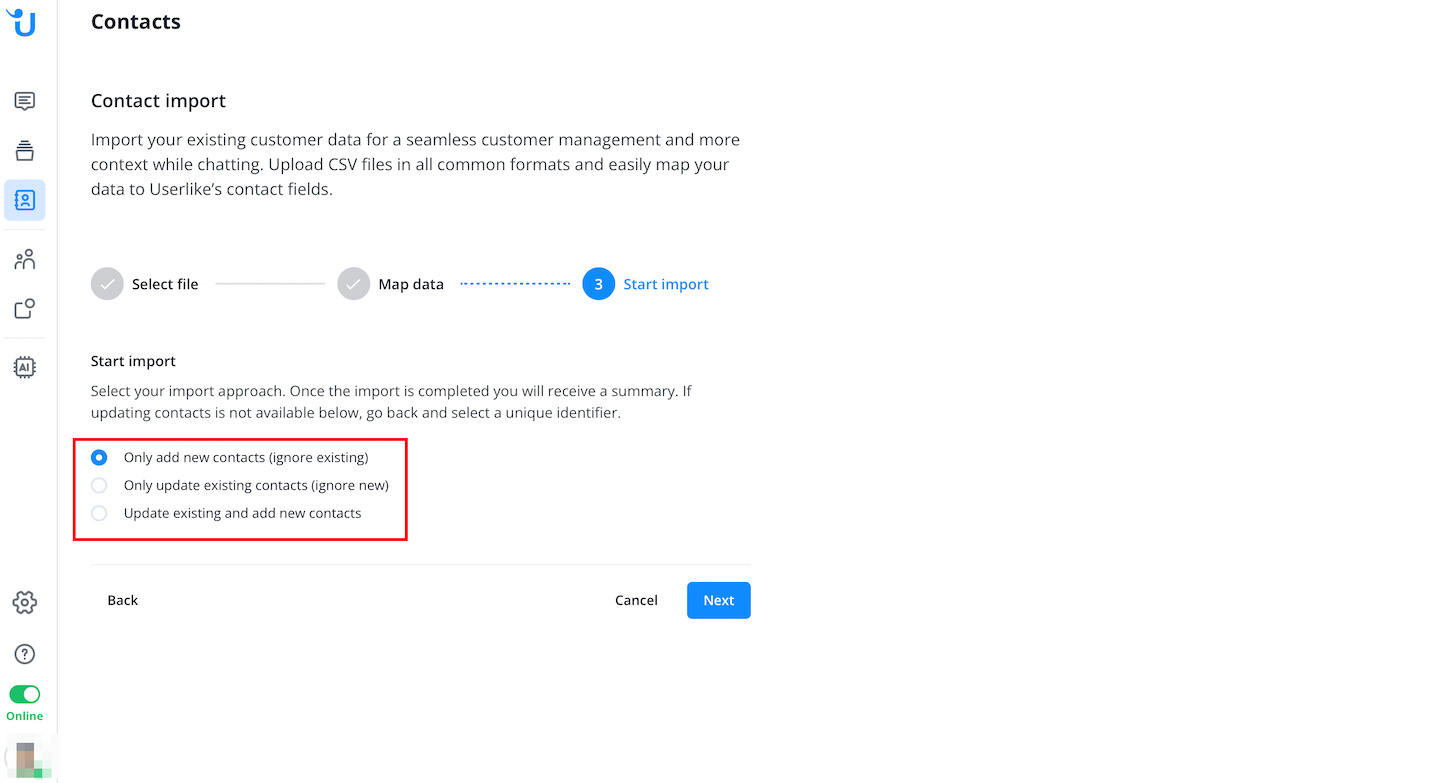This screenshot has width=1440, height=783.
Task: Open the stacked inbox icon in sidebar
Action: point(25,150)
